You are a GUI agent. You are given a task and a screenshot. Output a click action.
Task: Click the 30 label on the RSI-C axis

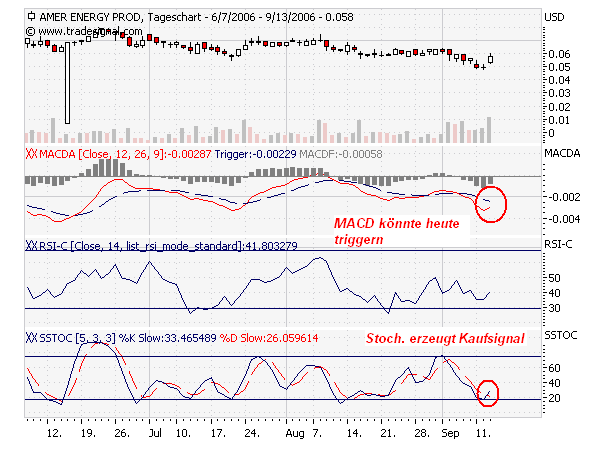[x=554, y=308]
